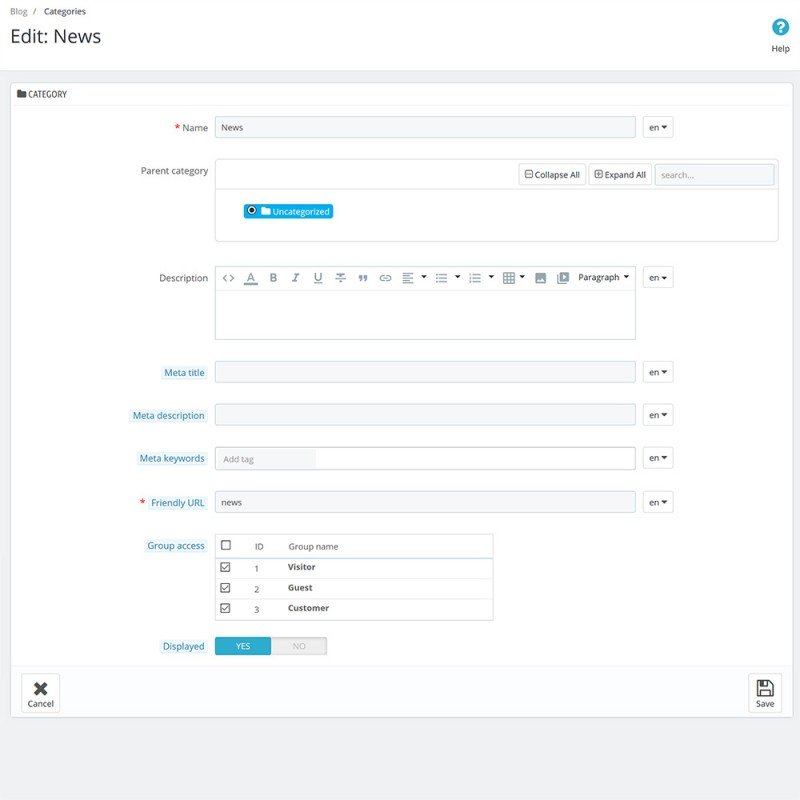Screen dimensions: 800x800
Task: Open the source code view icon
Action: [228, 278]
